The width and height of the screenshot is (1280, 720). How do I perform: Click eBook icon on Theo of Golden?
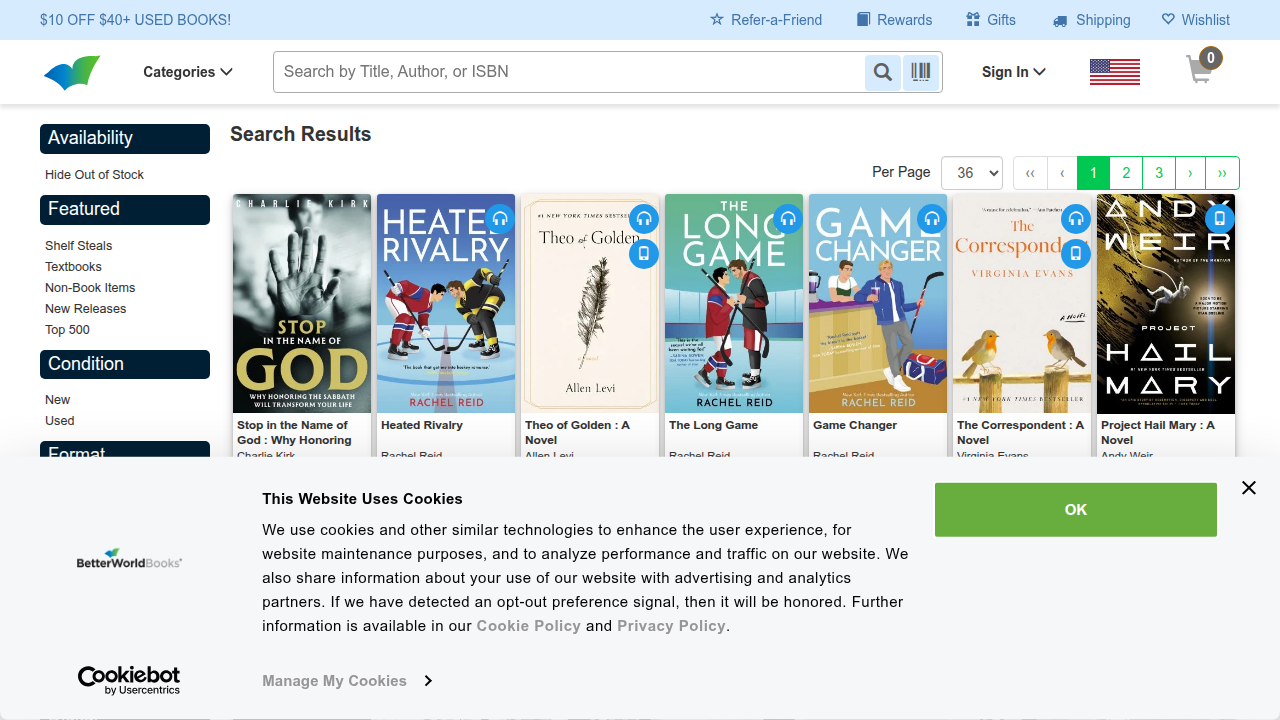tap(644, 254)
